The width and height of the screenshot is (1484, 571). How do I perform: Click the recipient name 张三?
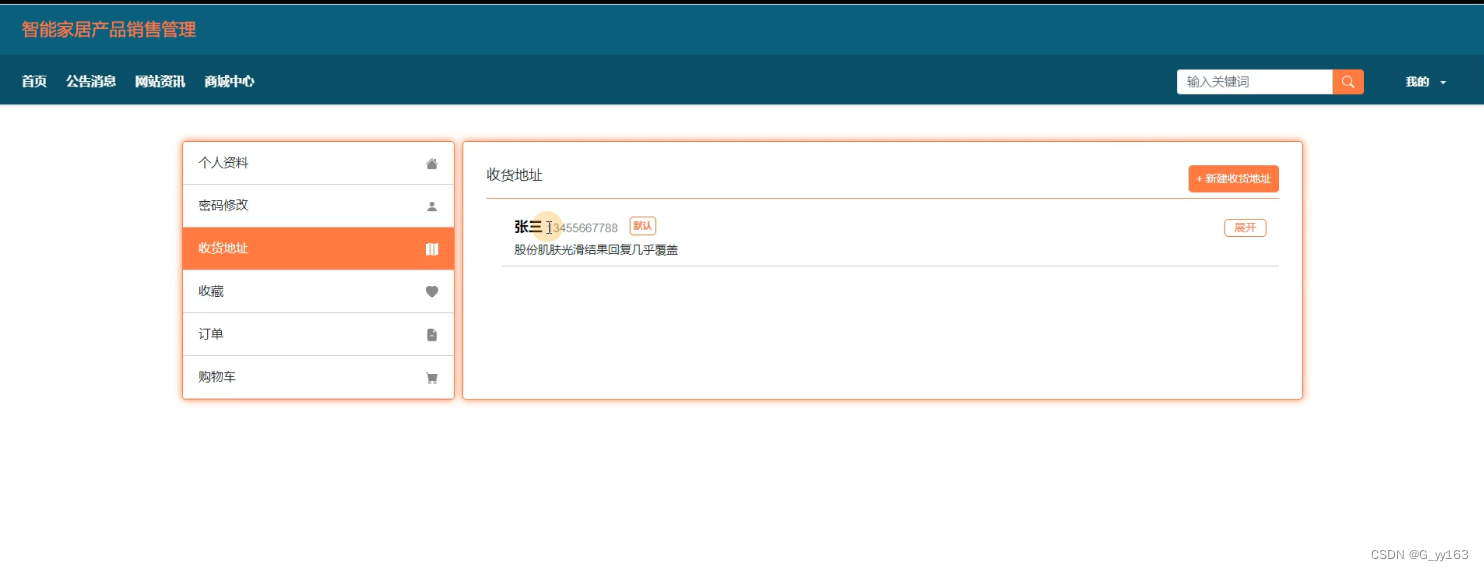(x=528, y=227)
